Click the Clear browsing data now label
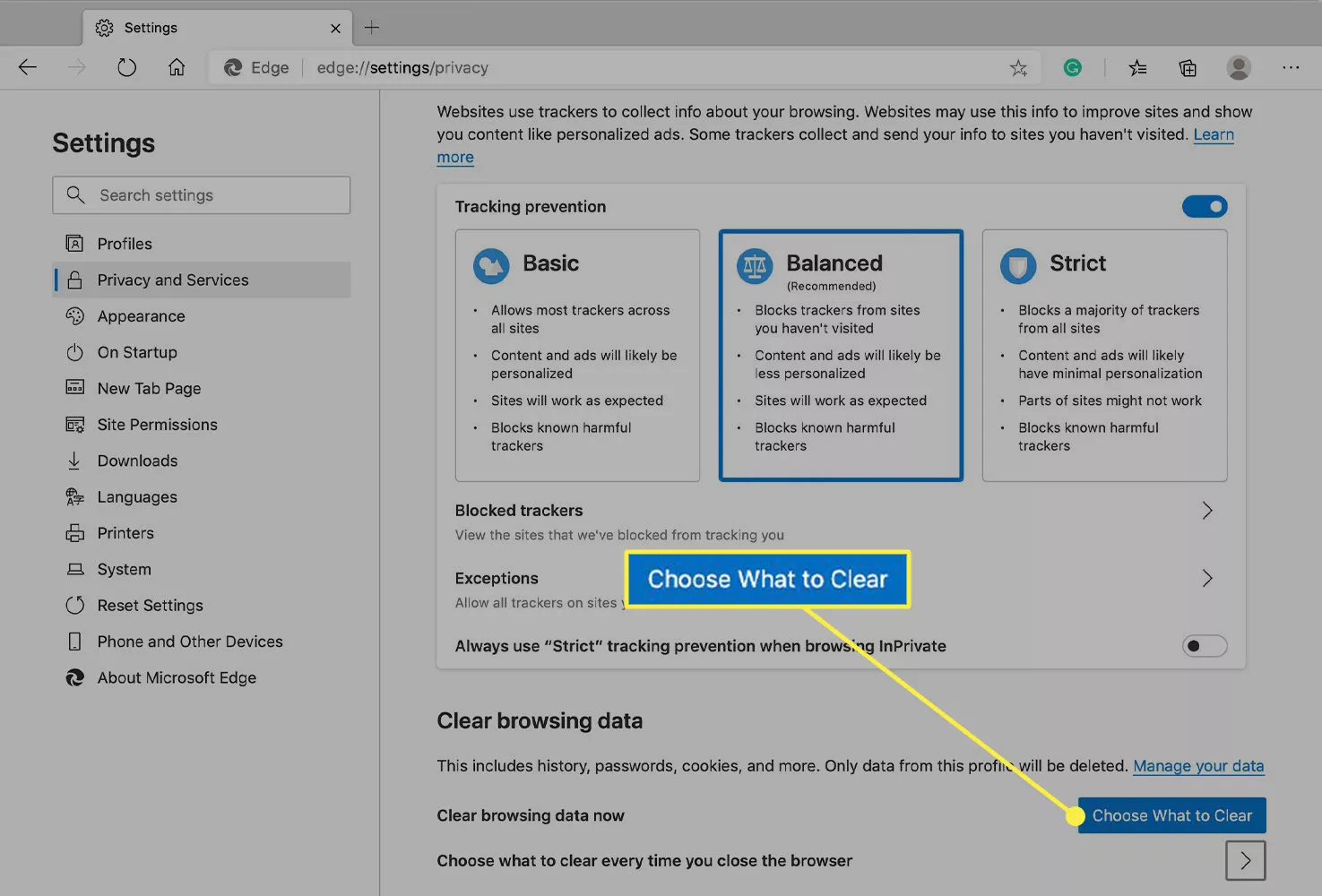This screenshot has height=896, width=1322. [531, 815]
